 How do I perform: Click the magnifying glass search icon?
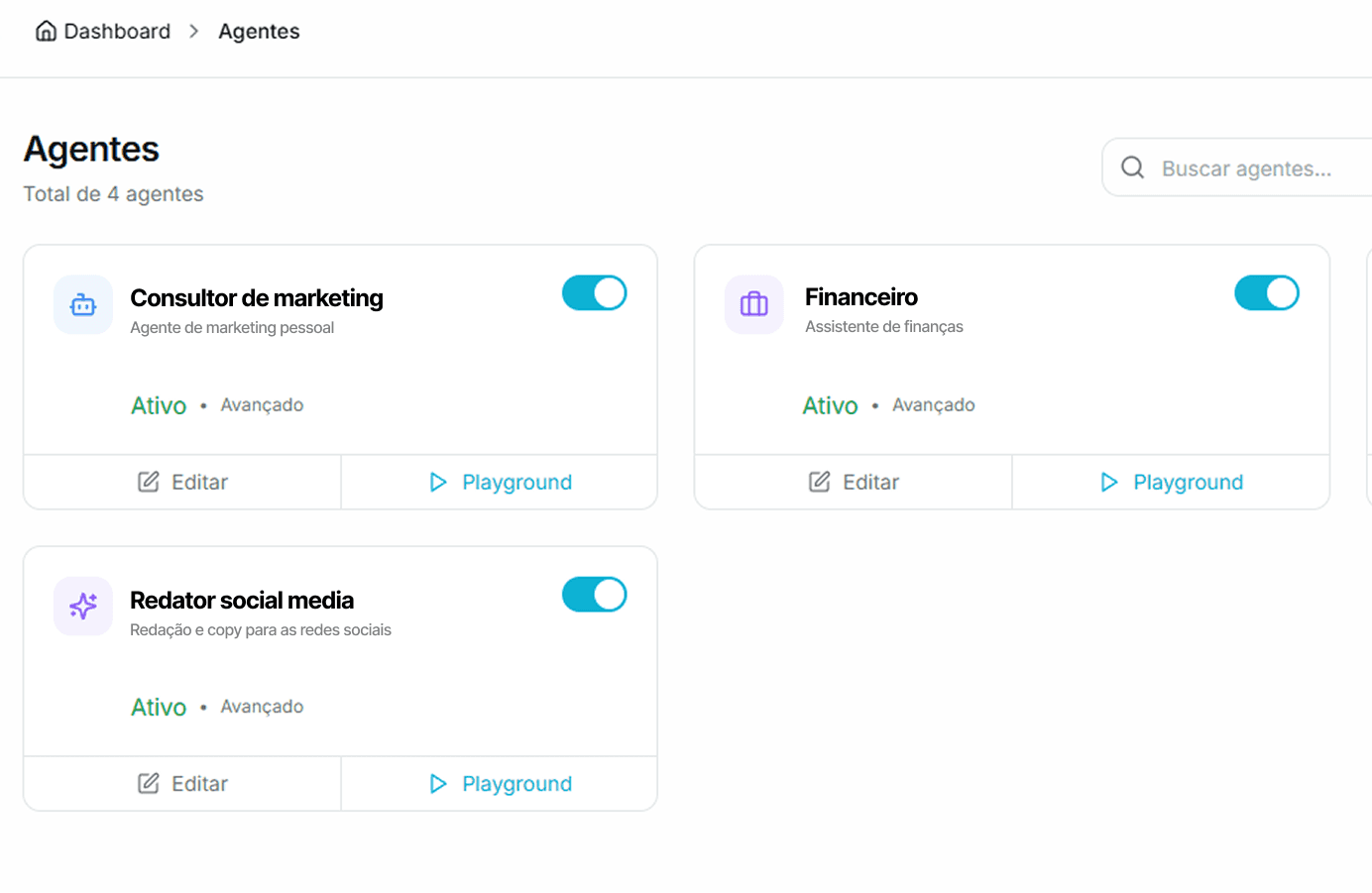coord(1132,167)
